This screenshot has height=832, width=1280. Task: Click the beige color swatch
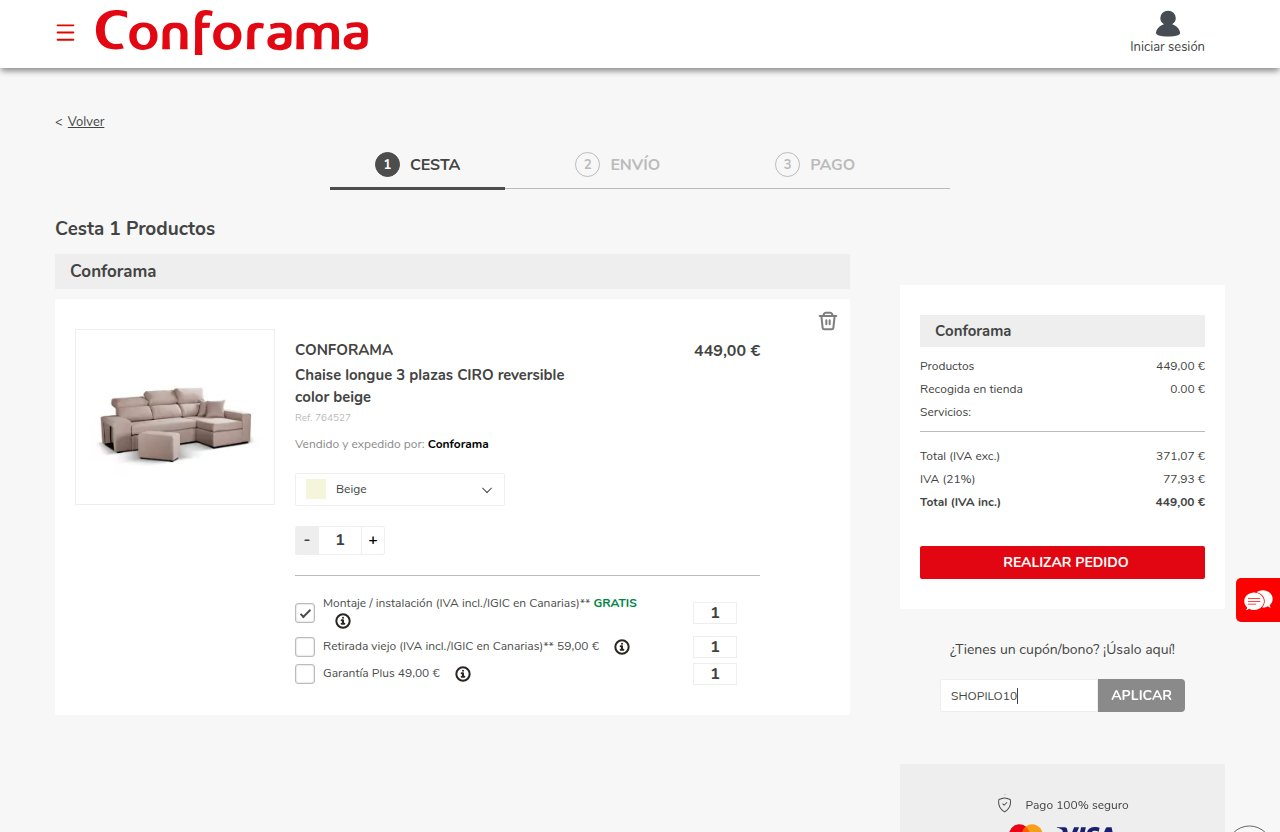pos(316,489)
